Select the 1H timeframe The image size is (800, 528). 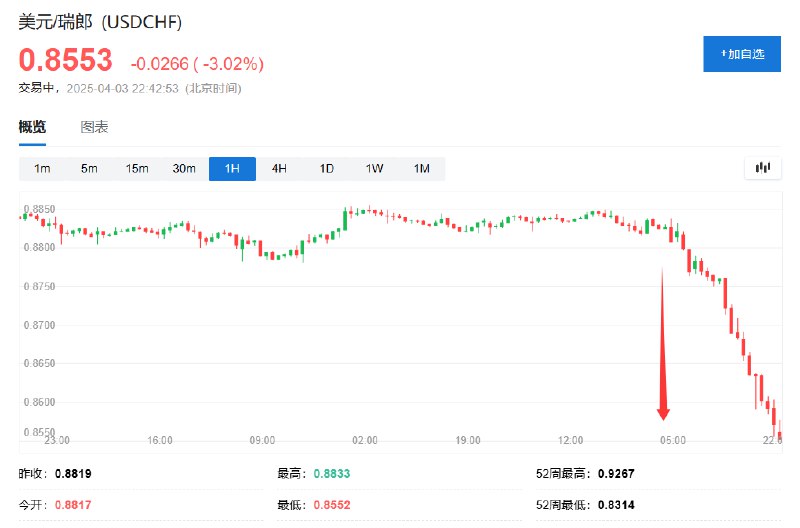[x=232, y=169]
